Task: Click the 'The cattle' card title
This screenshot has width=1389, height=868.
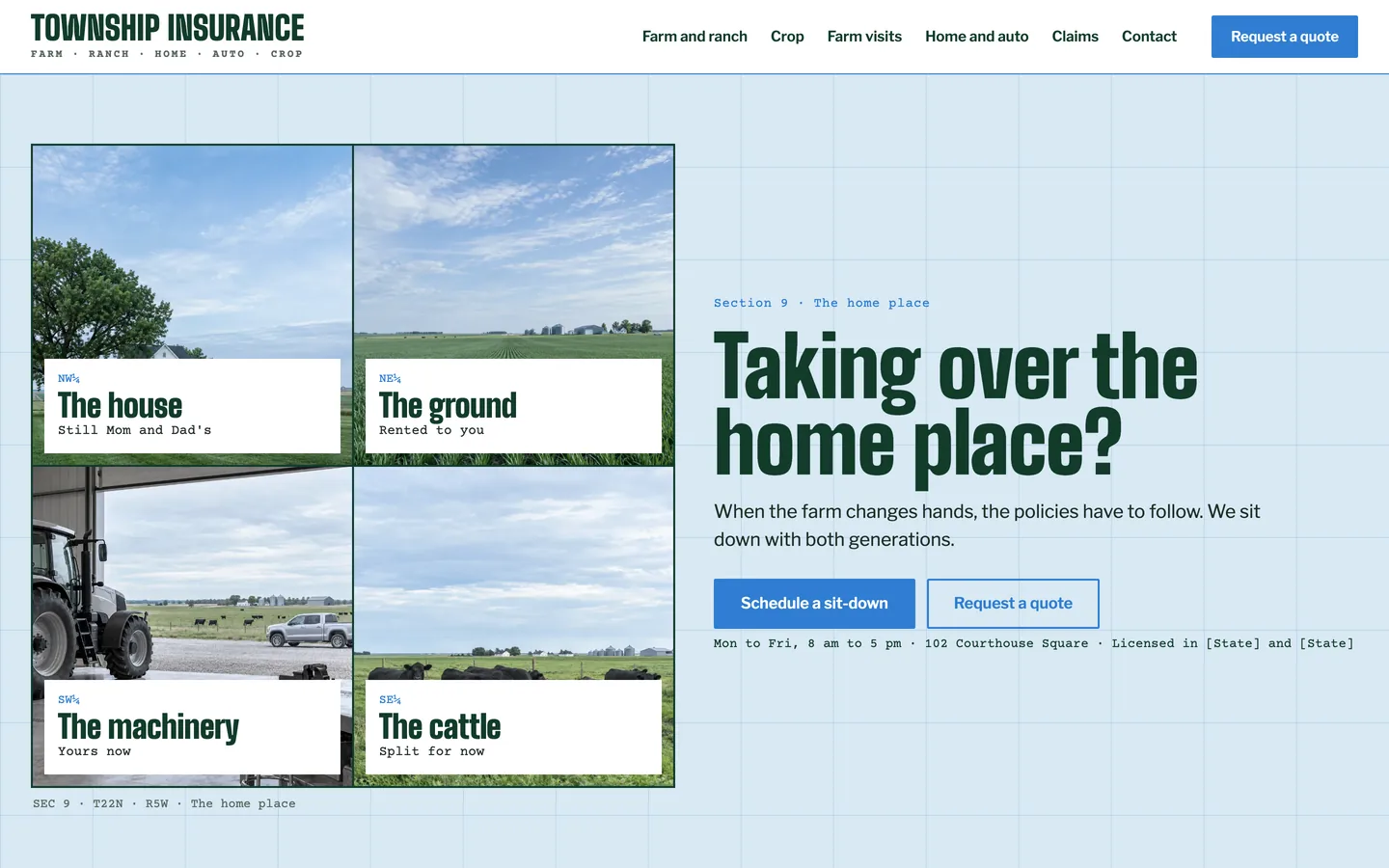Action: point(440,727)
